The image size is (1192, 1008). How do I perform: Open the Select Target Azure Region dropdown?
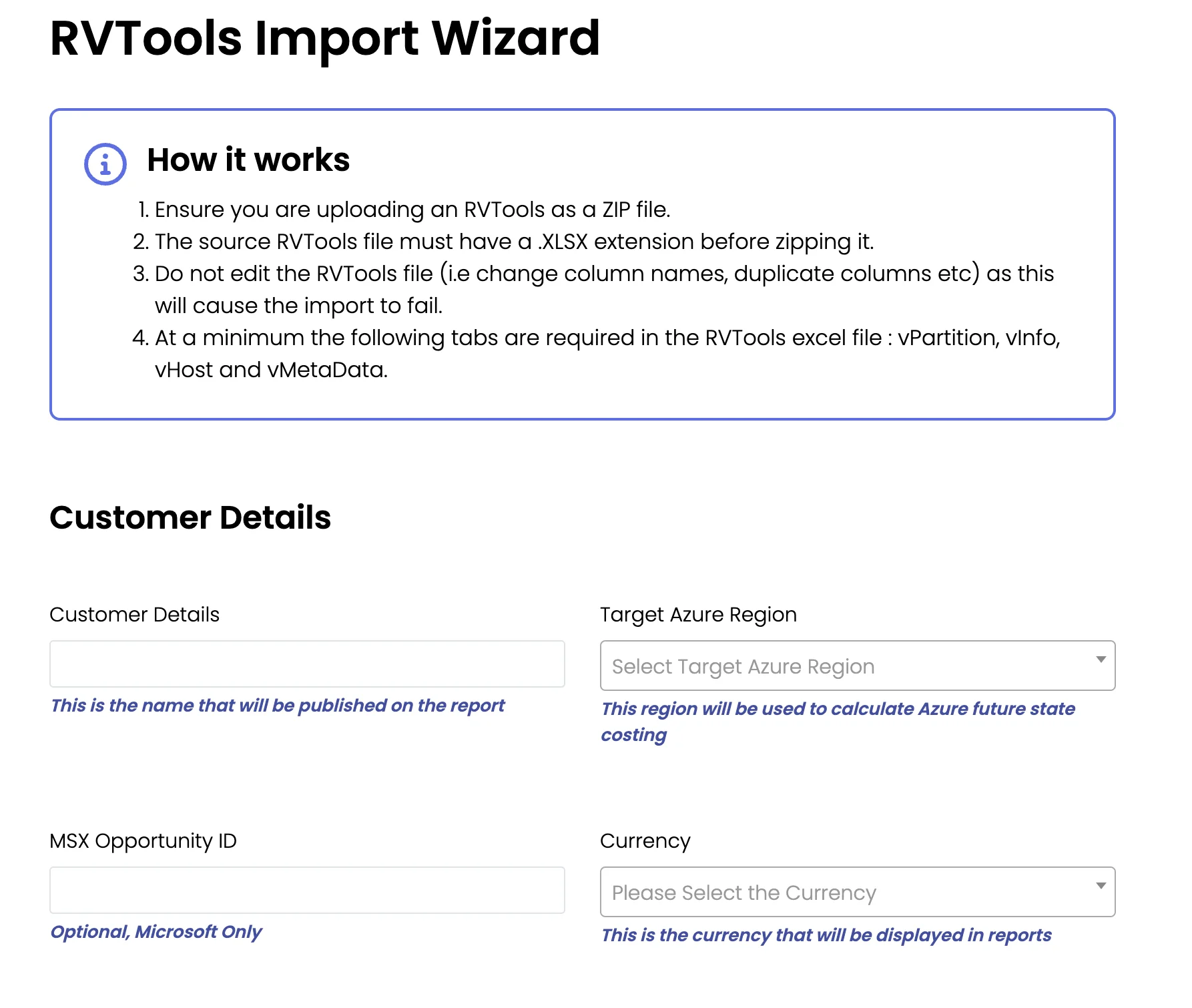858,666
